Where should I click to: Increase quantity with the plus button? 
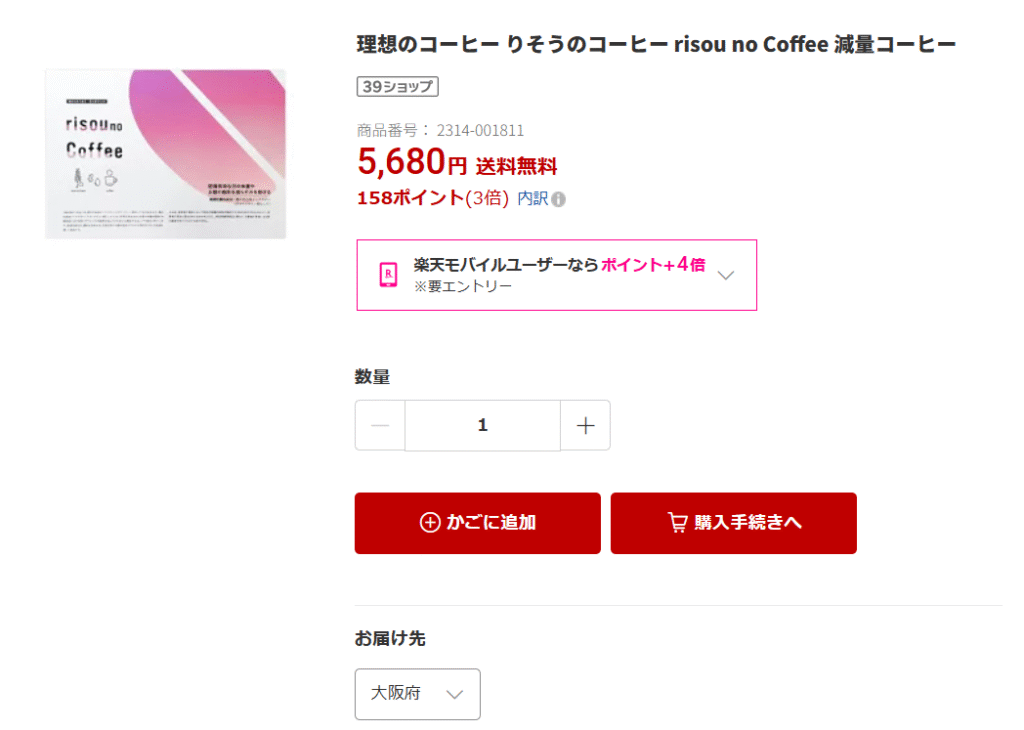tap(586, 426)
